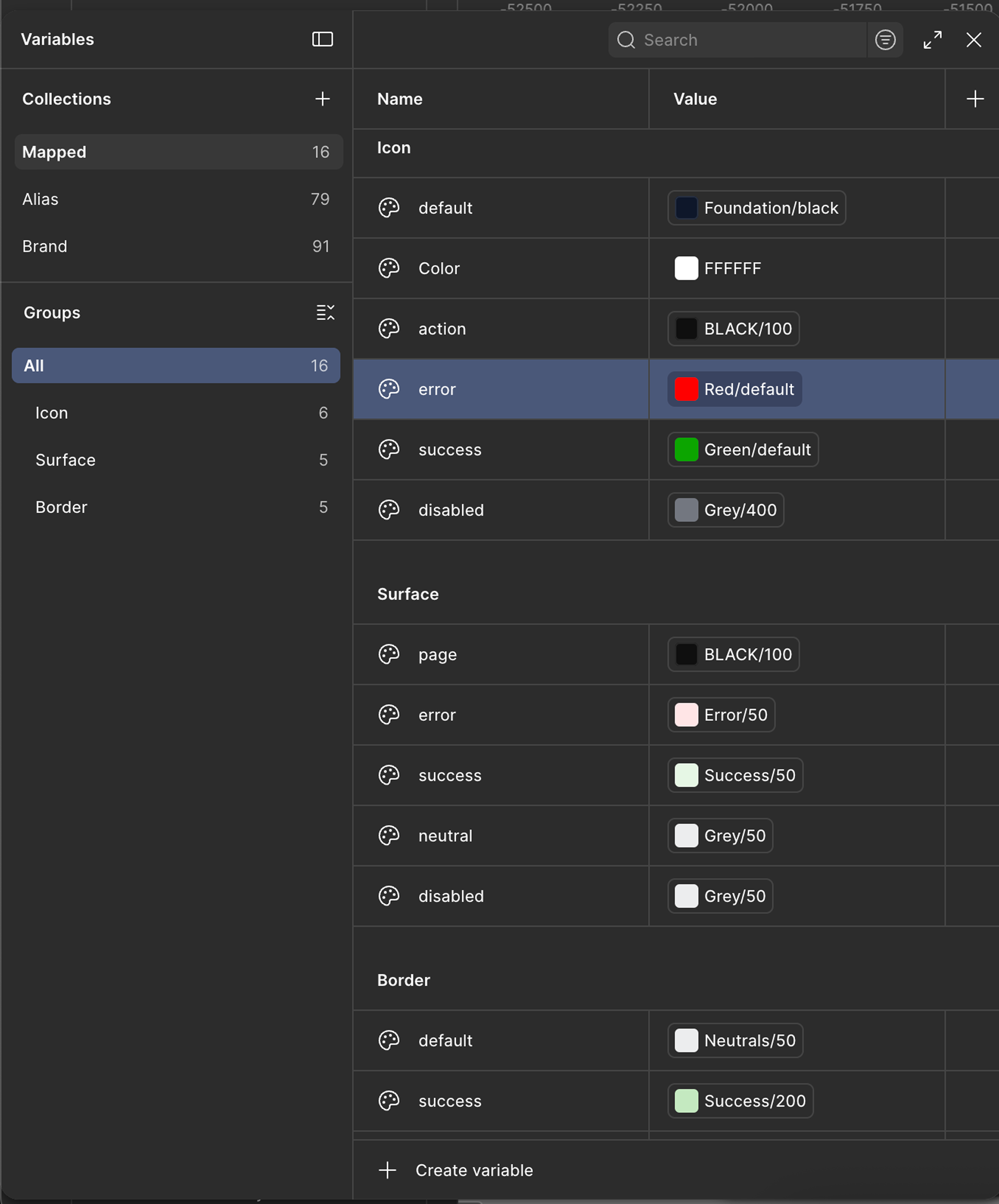Select the Mapped collection
The width and height of the screenshot is (999, 1204).
click(x=178, y=152)
